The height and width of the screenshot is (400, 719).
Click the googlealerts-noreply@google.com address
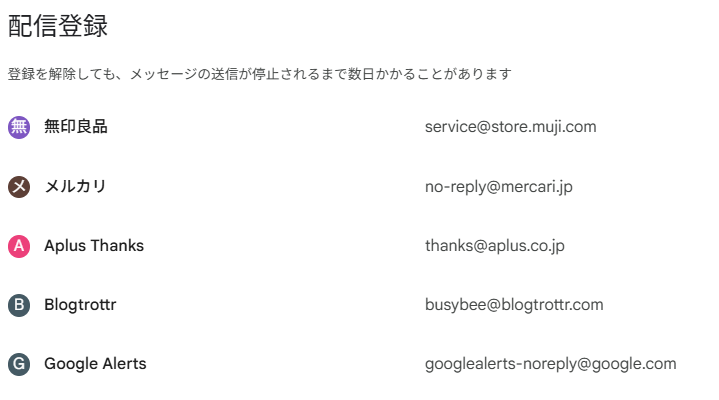coord(550,364)
